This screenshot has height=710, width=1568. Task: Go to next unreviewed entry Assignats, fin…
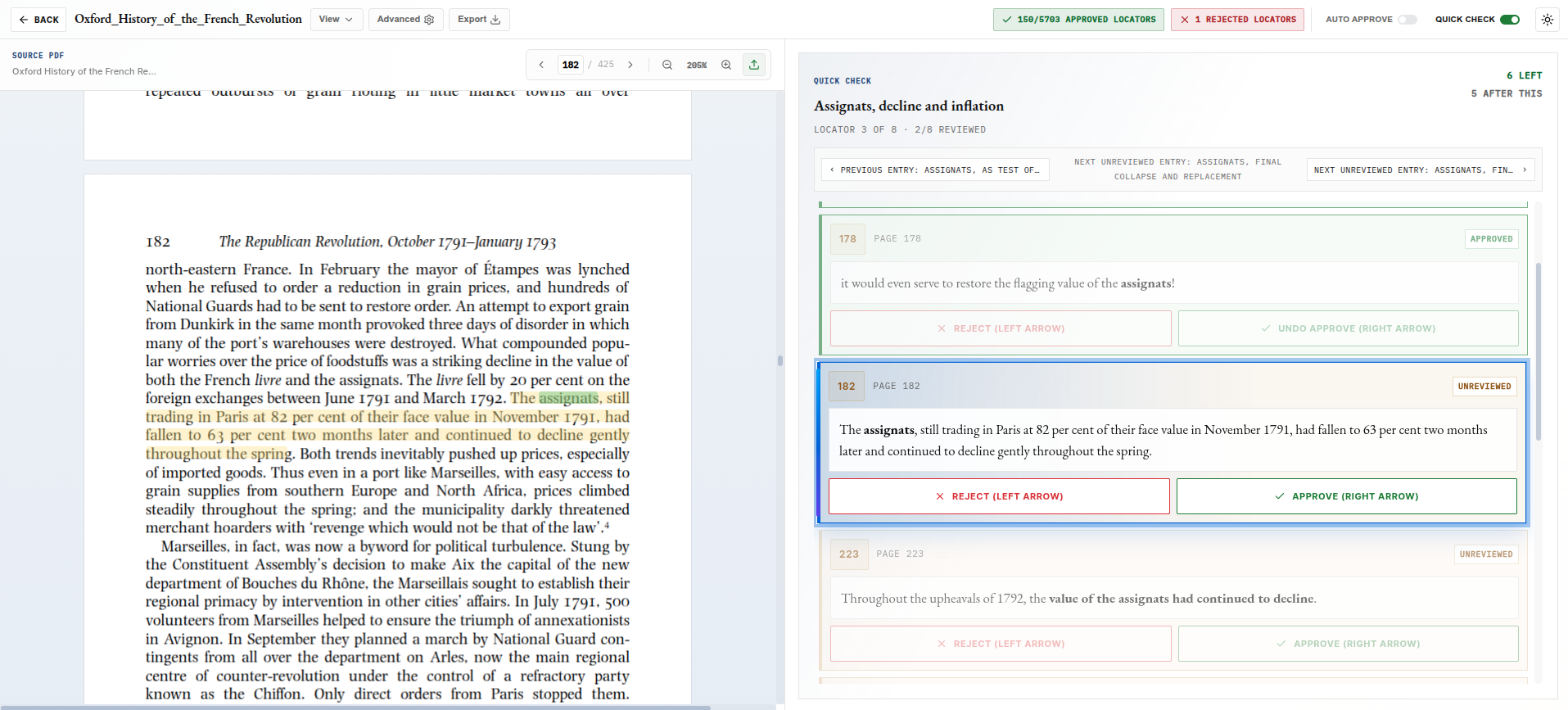1421,170
